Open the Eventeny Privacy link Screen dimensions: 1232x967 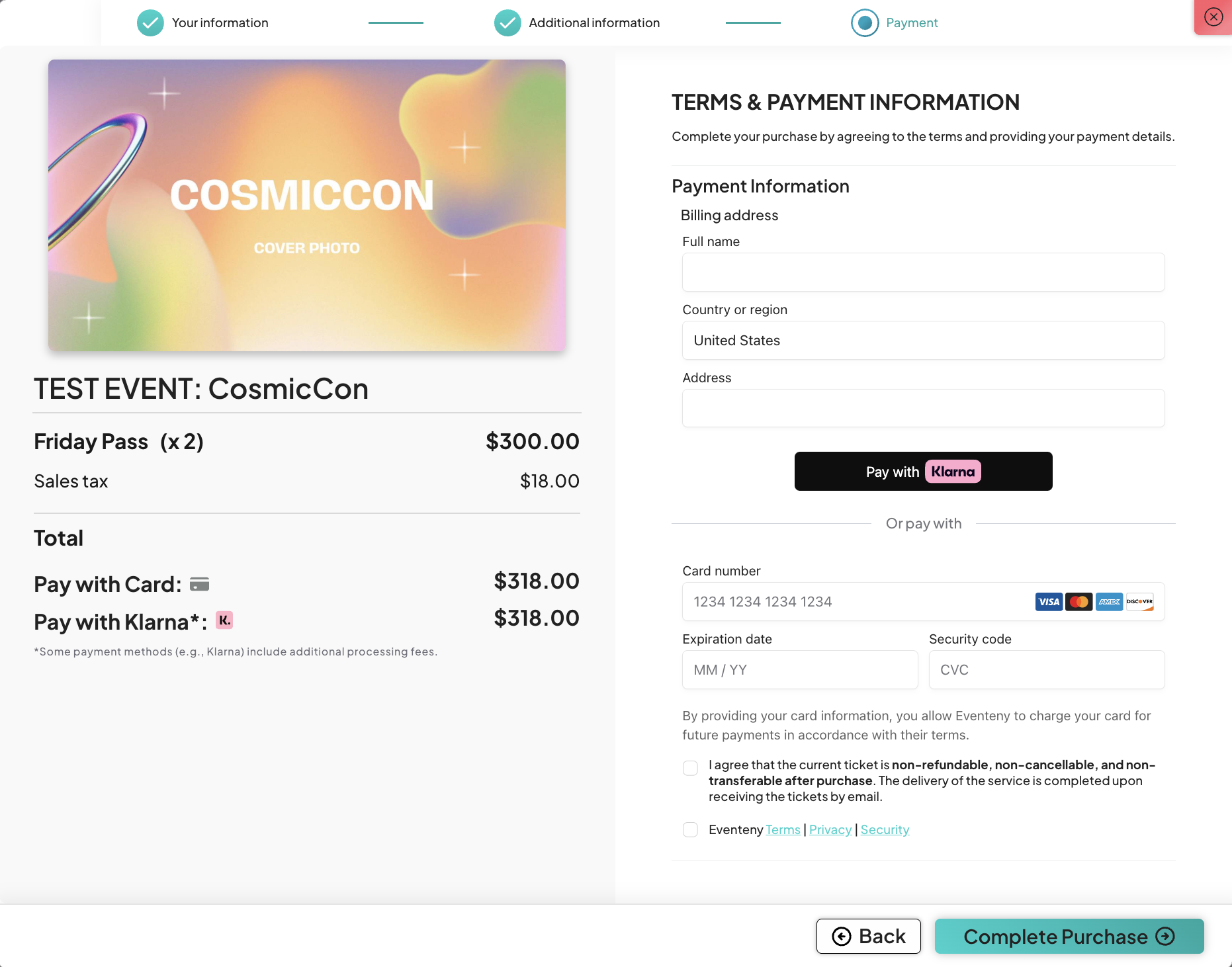pos(830,829)
